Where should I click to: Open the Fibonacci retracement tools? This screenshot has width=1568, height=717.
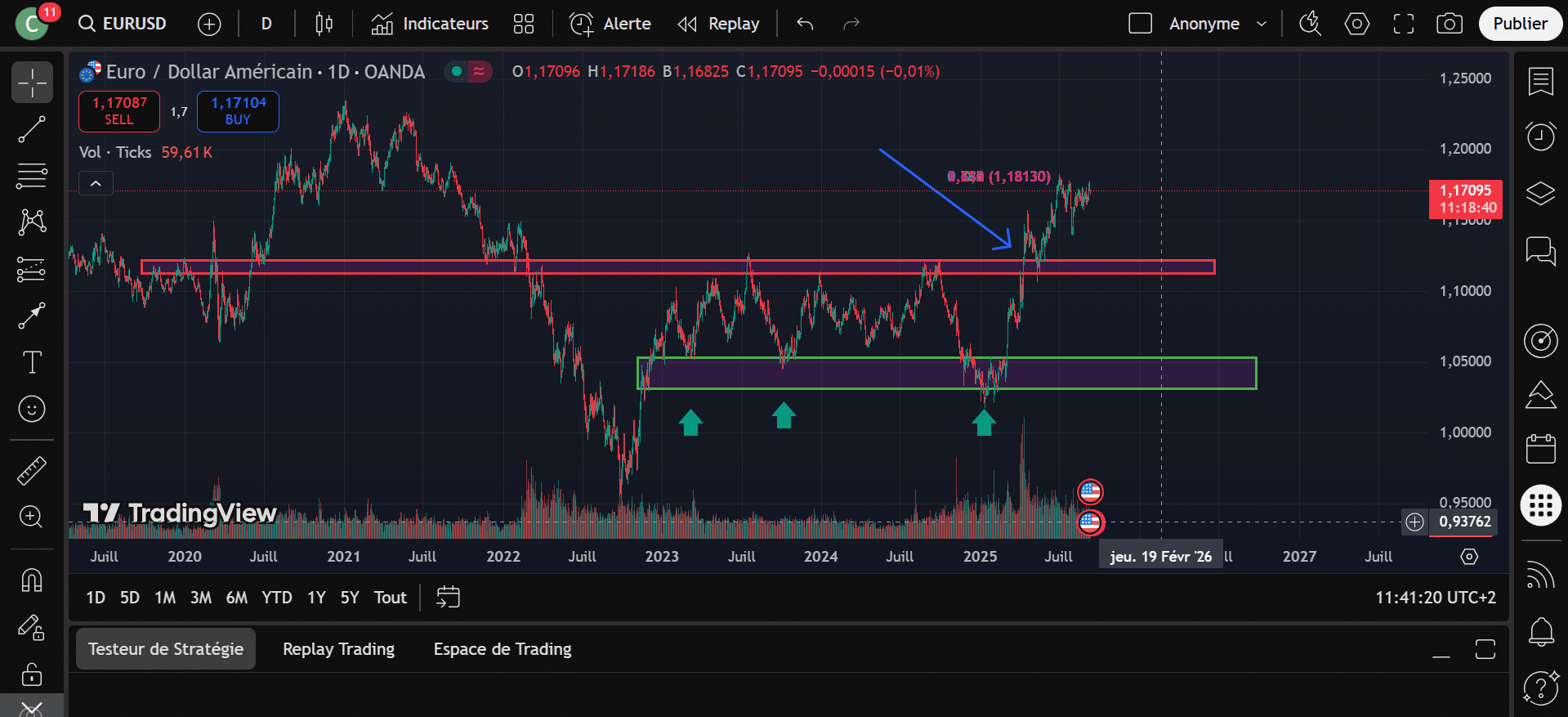click(x=32, y=176)
